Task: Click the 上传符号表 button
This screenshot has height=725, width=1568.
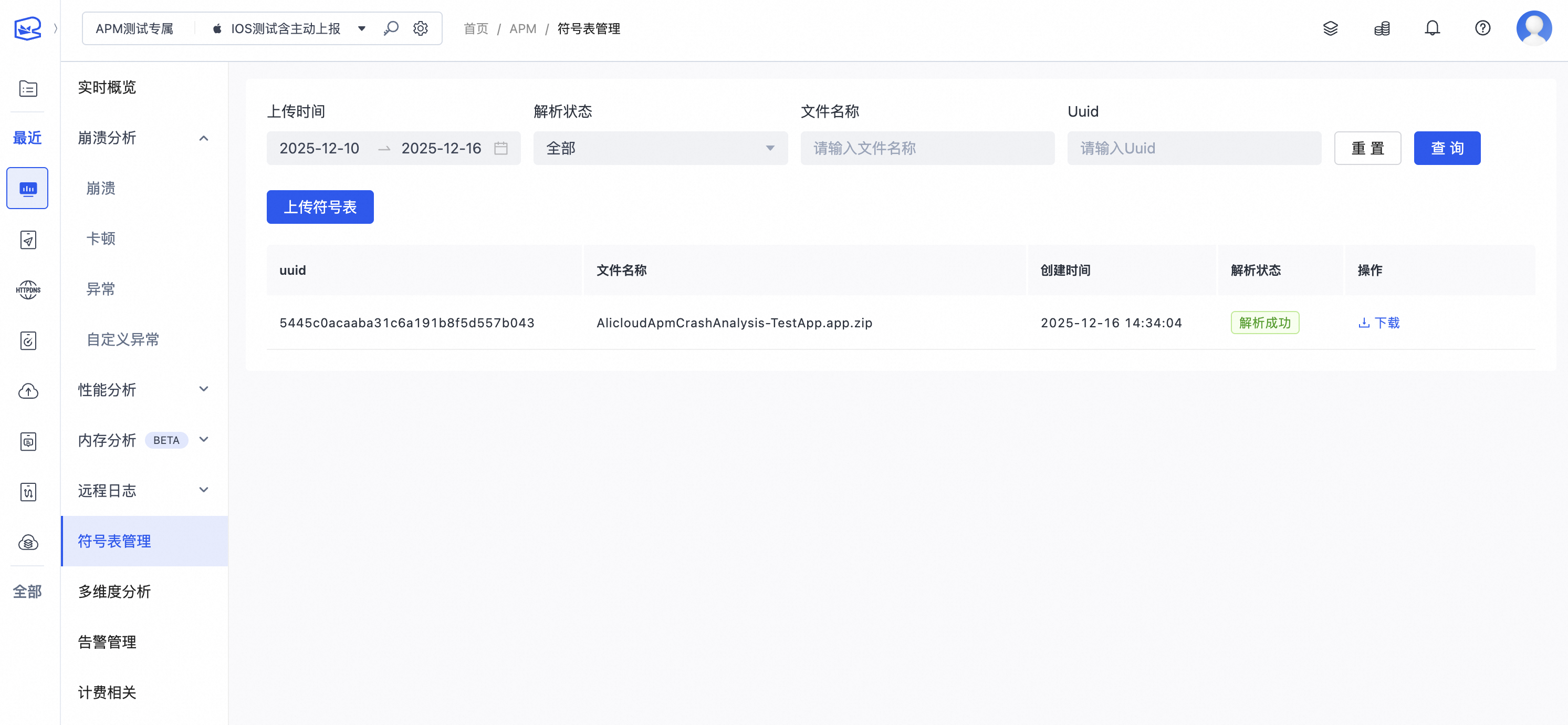Action: point(320,207)
